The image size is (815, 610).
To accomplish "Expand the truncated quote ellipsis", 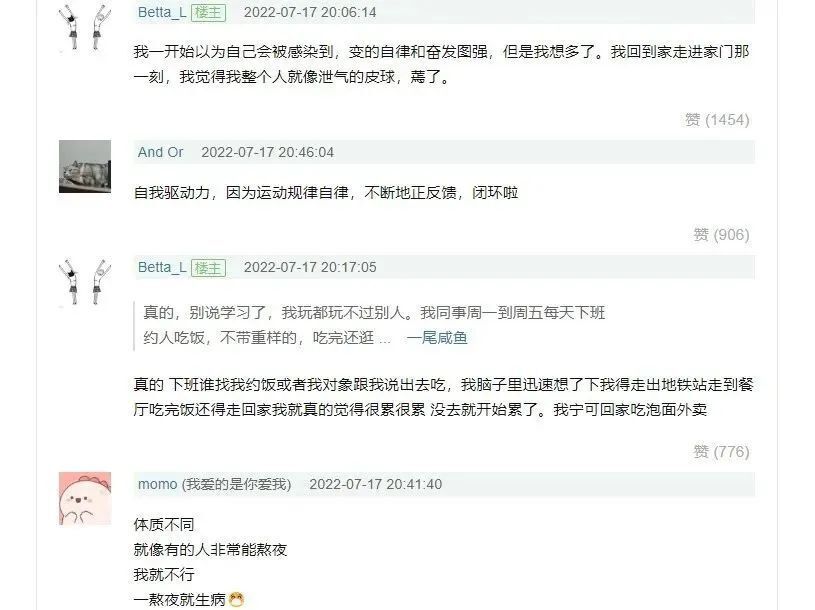I will [385, 339].
